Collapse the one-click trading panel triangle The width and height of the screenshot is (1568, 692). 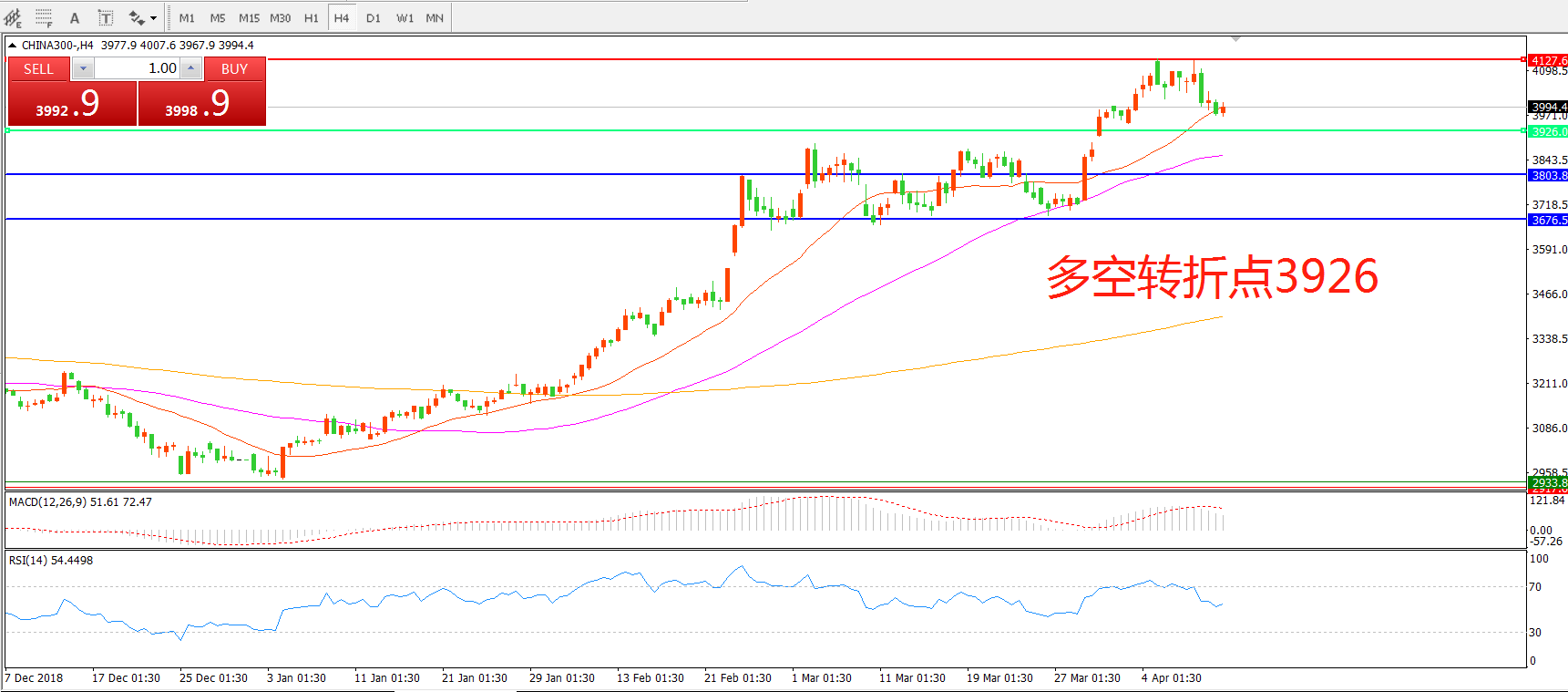click(x=13, y=45)
